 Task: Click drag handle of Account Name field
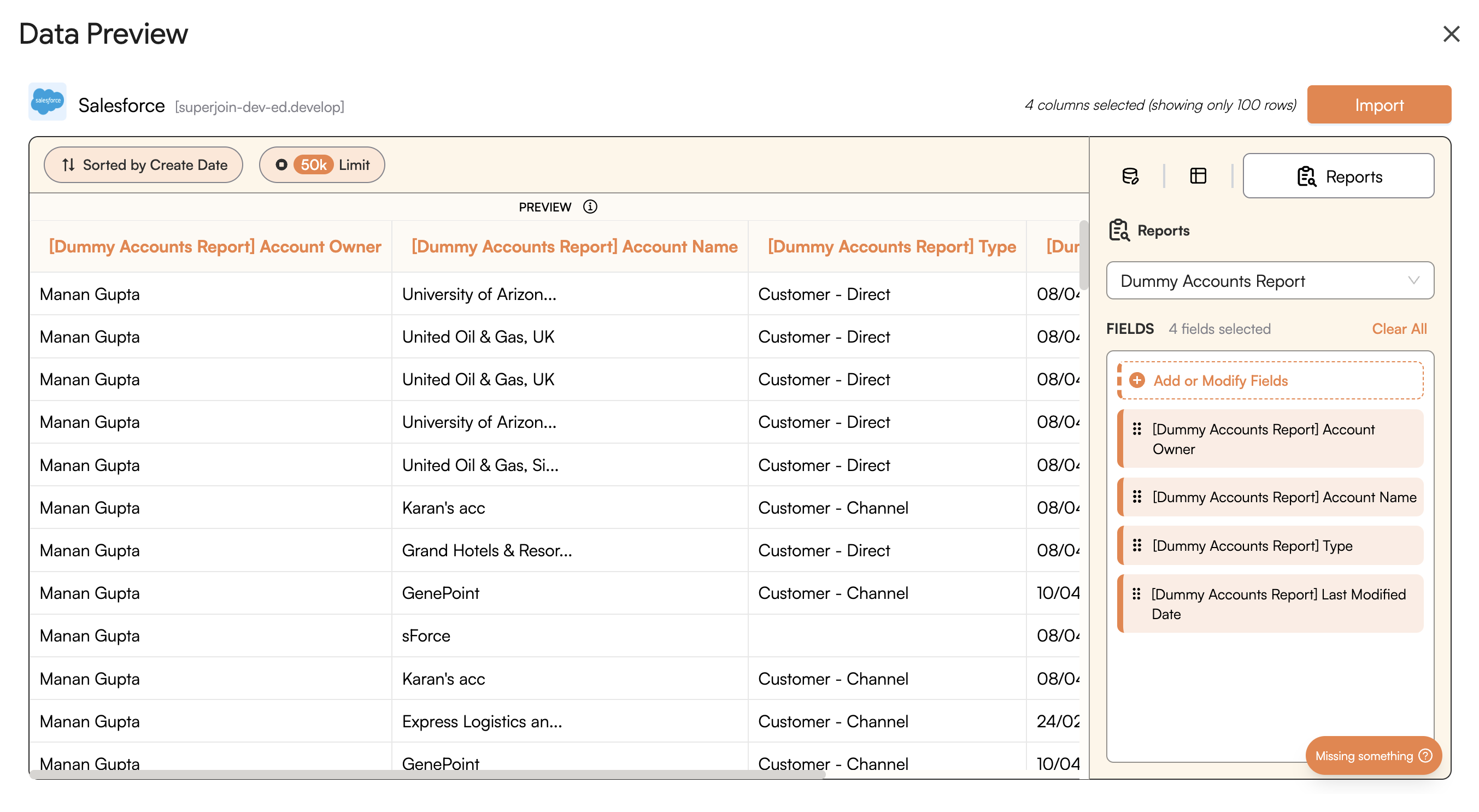1136,496
